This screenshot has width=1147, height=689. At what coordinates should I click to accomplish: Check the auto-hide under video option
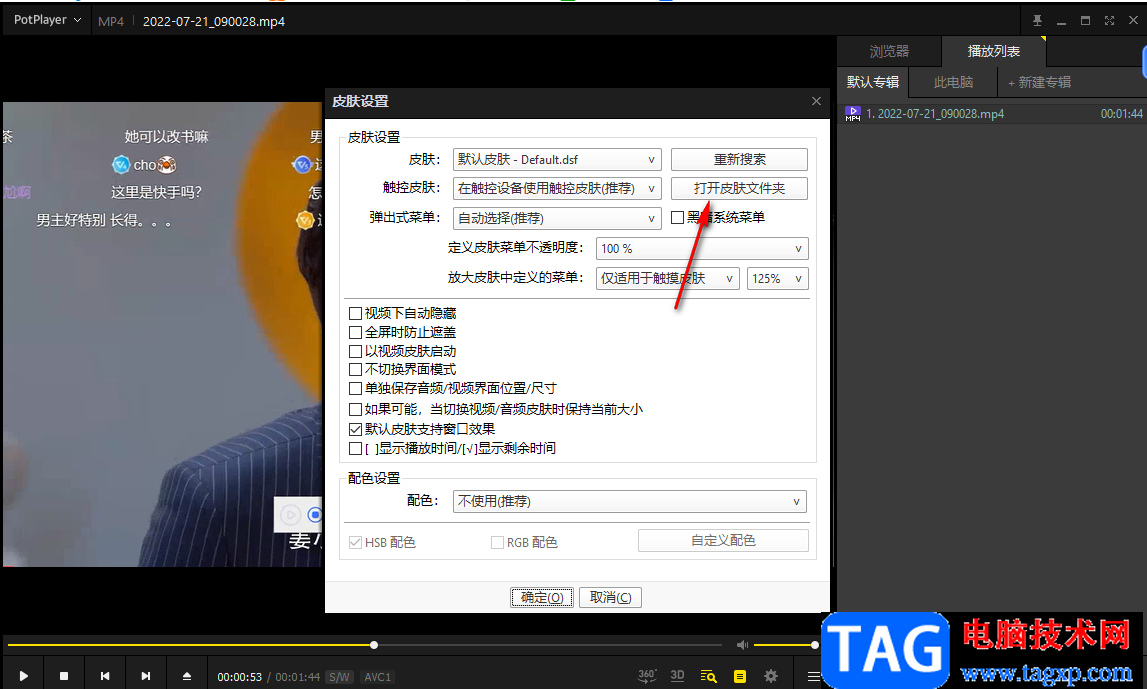356,313
